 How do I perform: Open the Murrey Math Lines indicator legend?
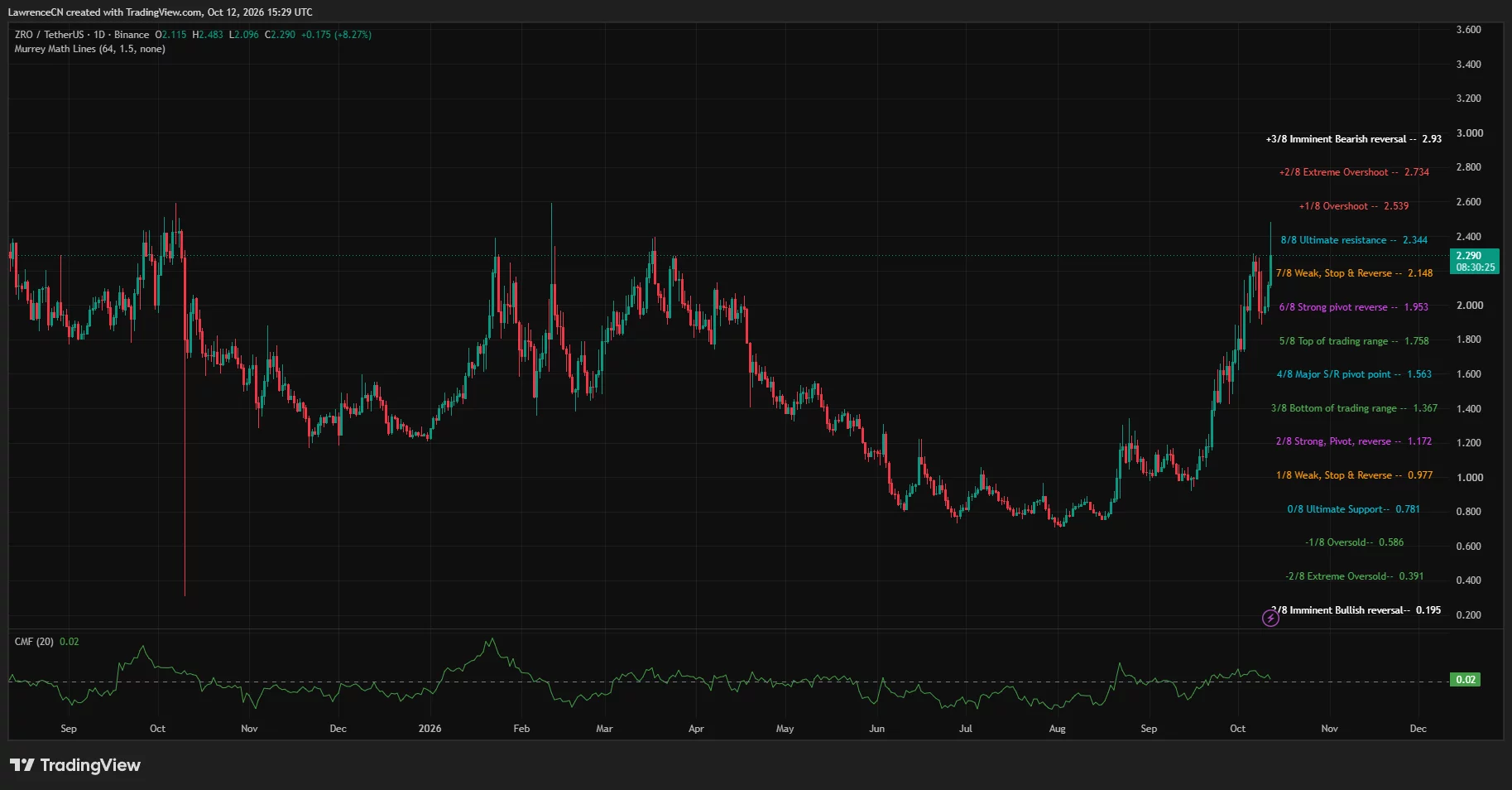[89, 49]
